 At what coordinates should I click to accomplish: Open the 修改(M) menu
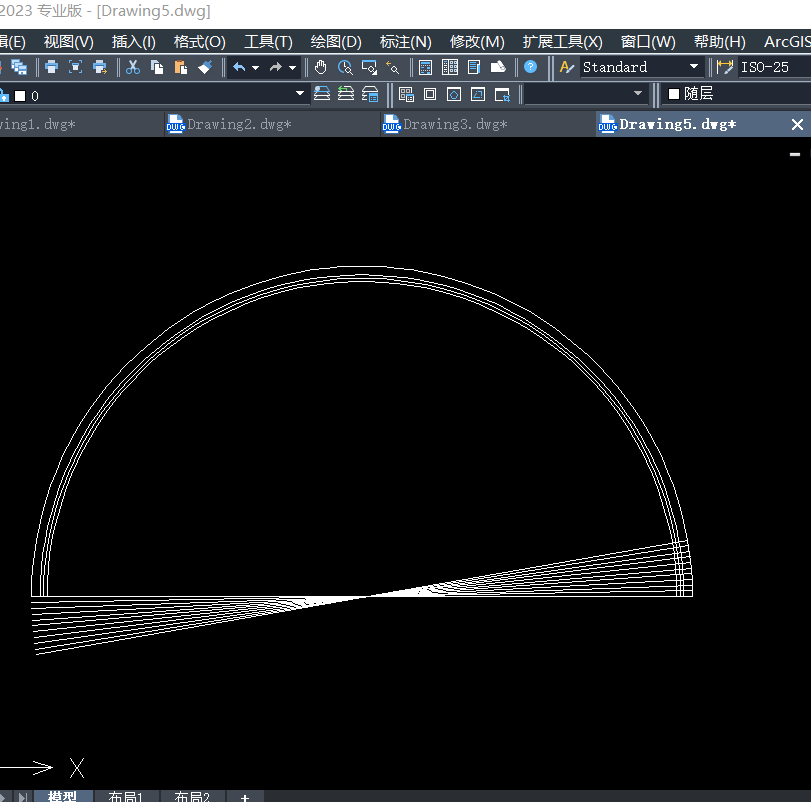click(477, 42)
